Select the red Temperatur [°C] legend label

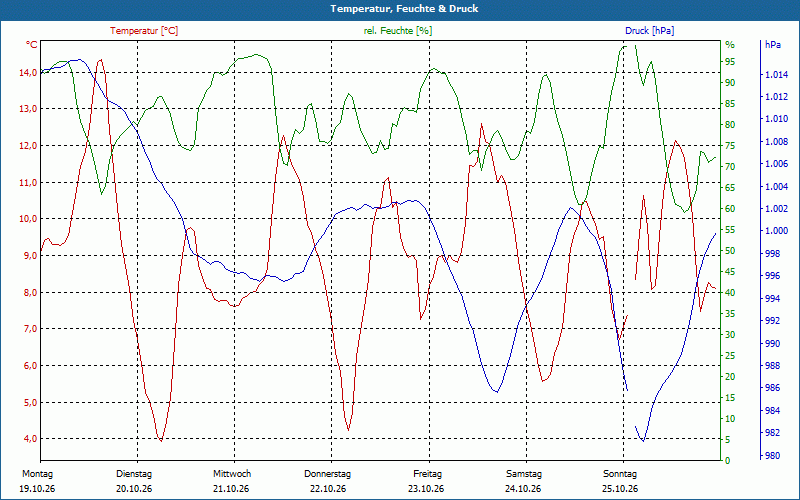(144, 31)
